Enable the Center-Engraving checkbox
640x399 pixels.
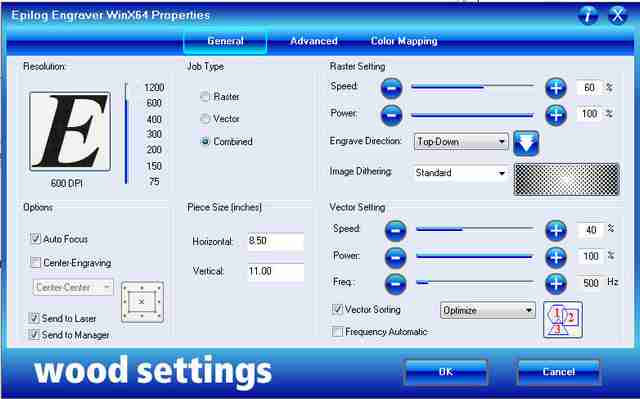click(x=36, y=262)
